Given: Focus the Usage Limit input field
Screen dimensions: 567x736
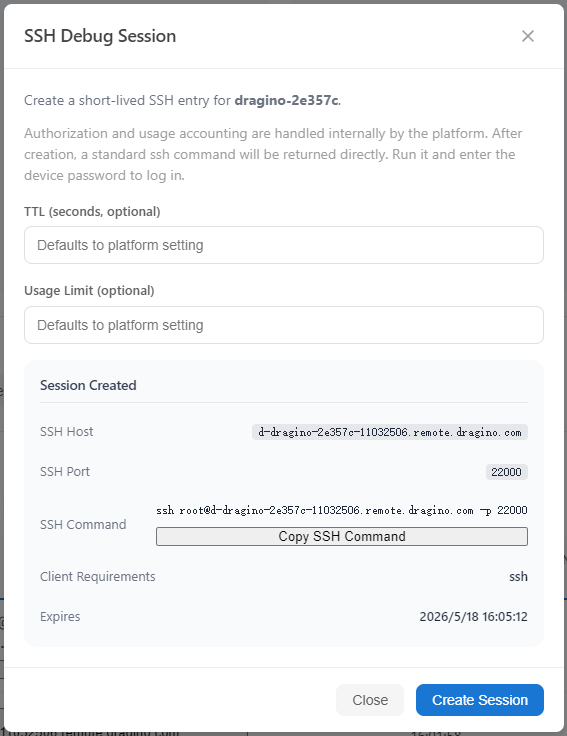Looking at the screenshot, I should coord(284,325).
